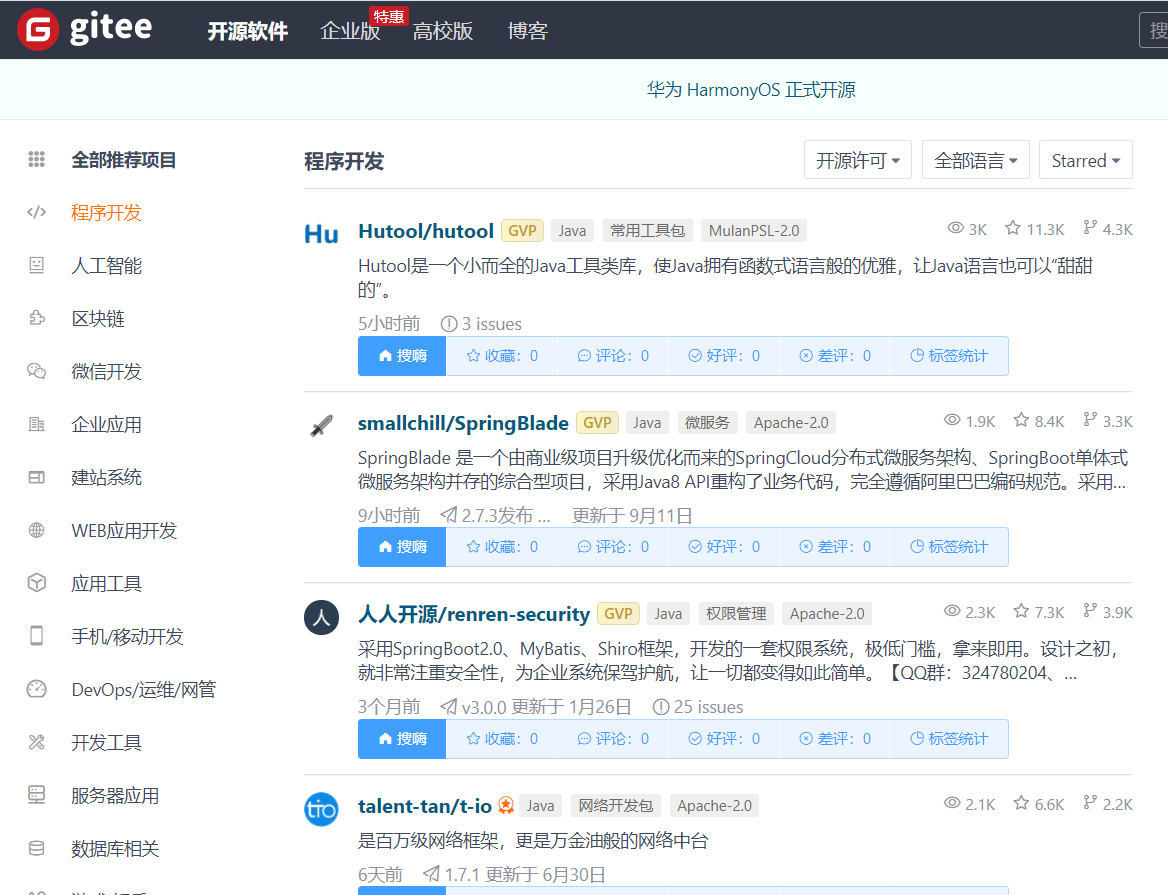Select 全部推荐项目 category

(124, 160)
